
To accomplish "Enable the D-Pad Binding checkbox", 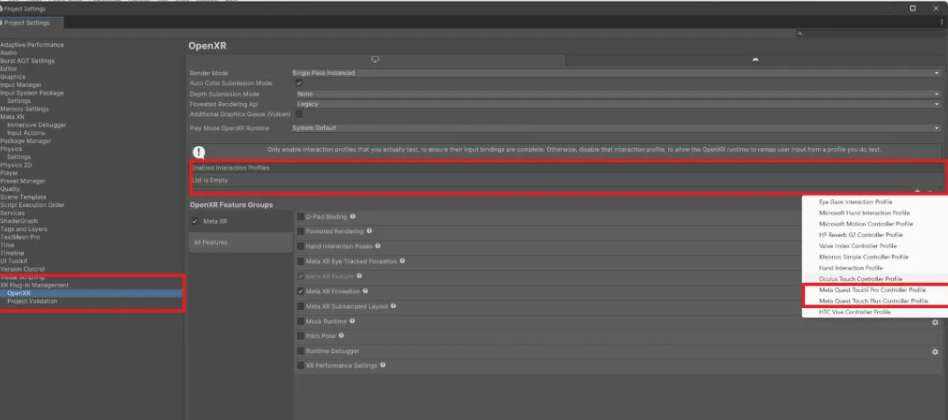I will 300,216.
